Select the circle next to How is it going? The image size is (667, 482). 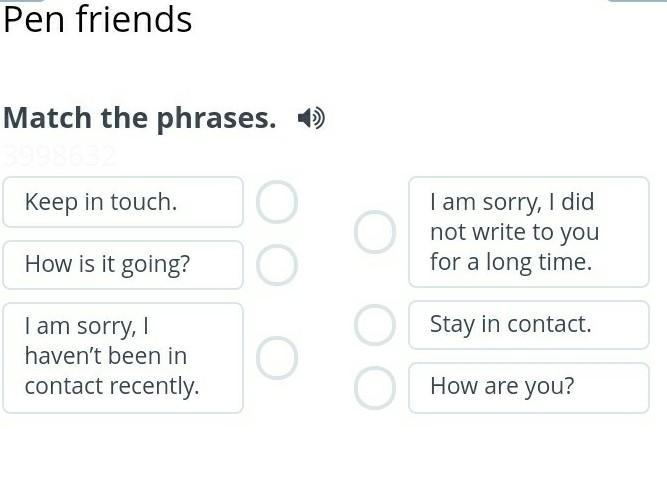click(x=277, y=265)
